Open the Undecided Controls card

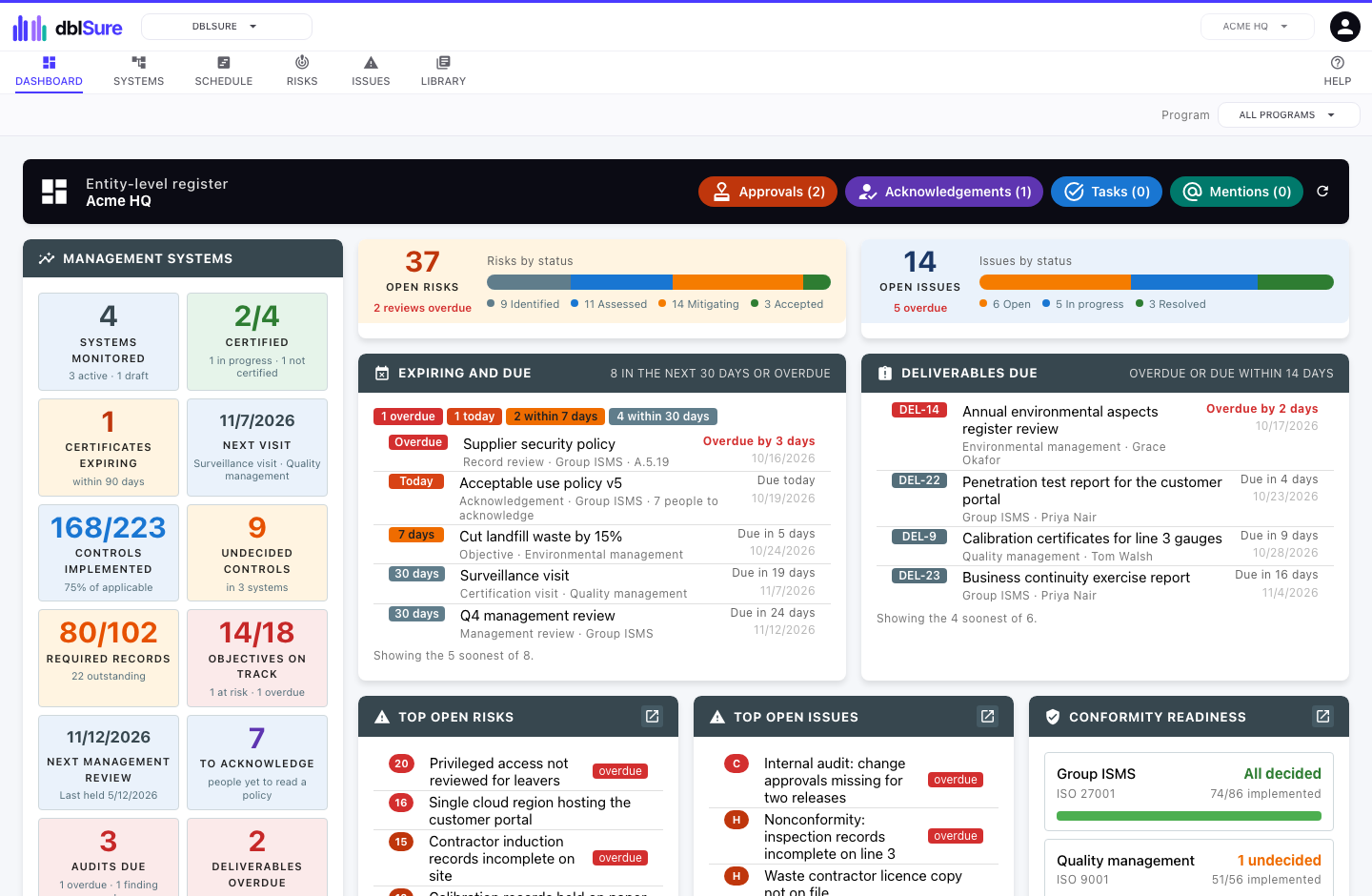[257, 553]
